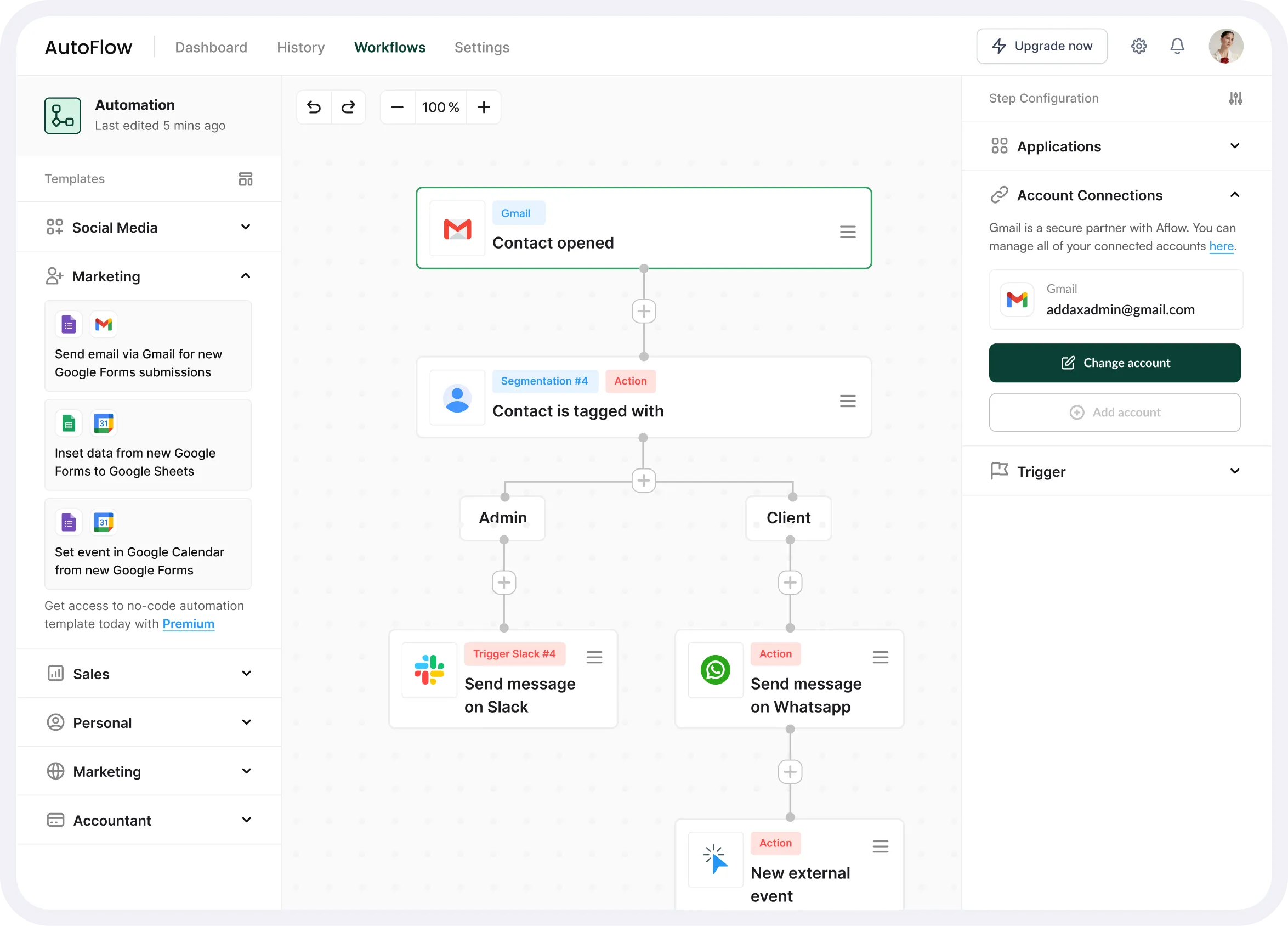Open the History tab
The width and height of the screenshot is (1288, 926).
point(300,47)
